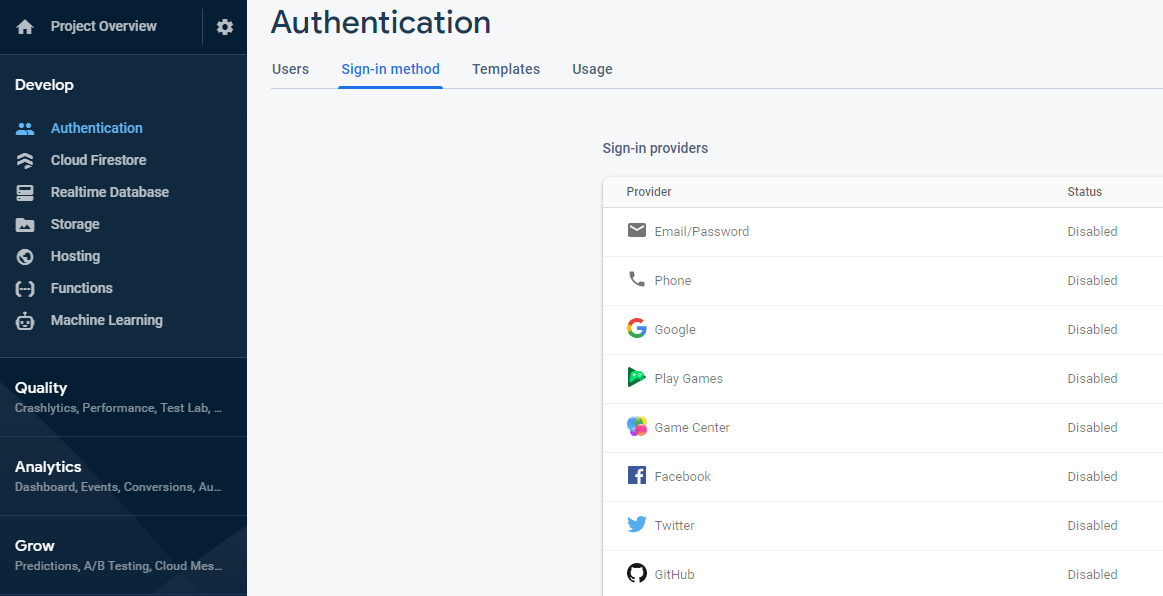Open the Users tab
1163x596 pixels.
(x=290, y=69)
